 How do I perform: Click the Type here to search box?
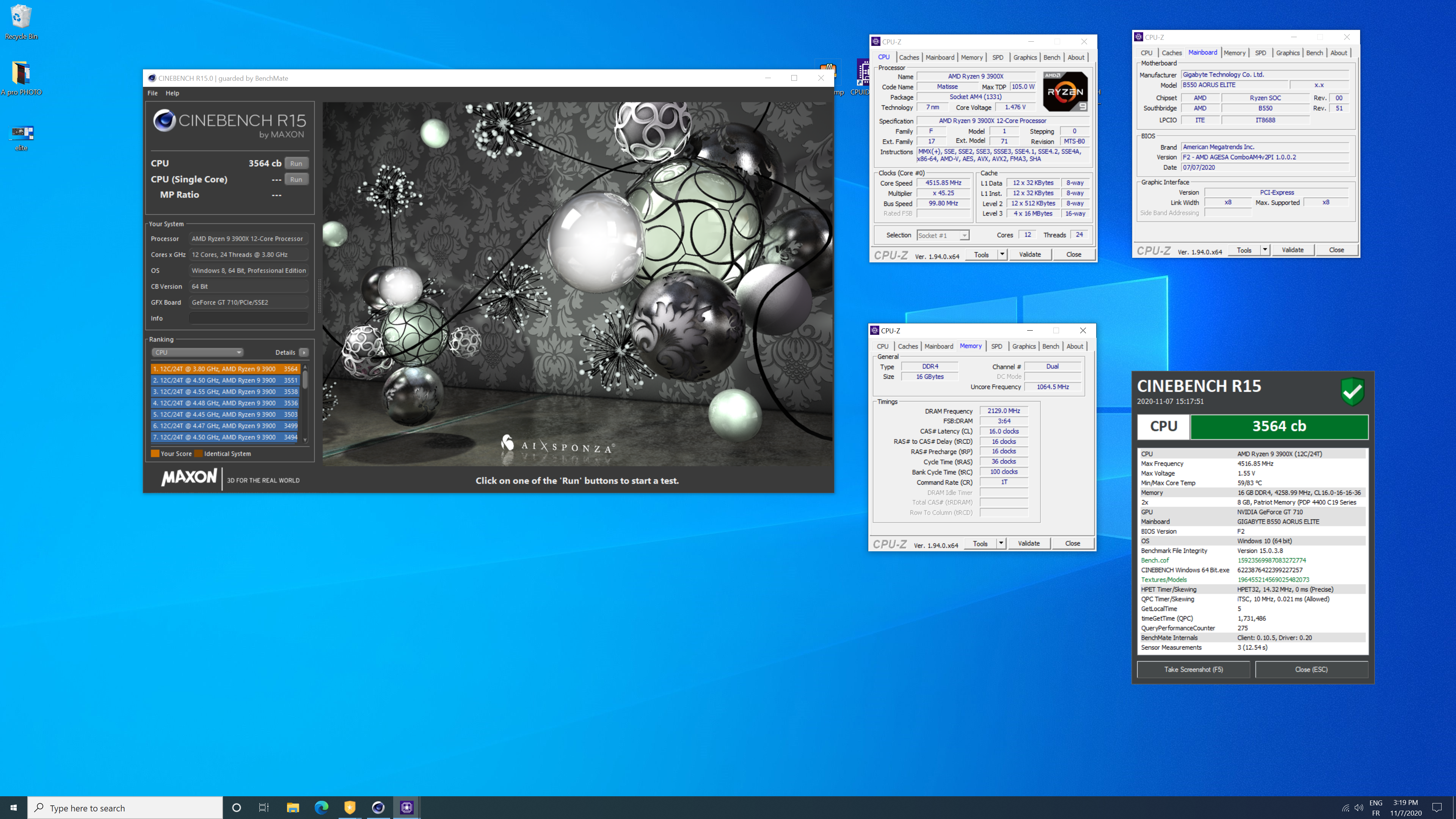pos(125,808)
